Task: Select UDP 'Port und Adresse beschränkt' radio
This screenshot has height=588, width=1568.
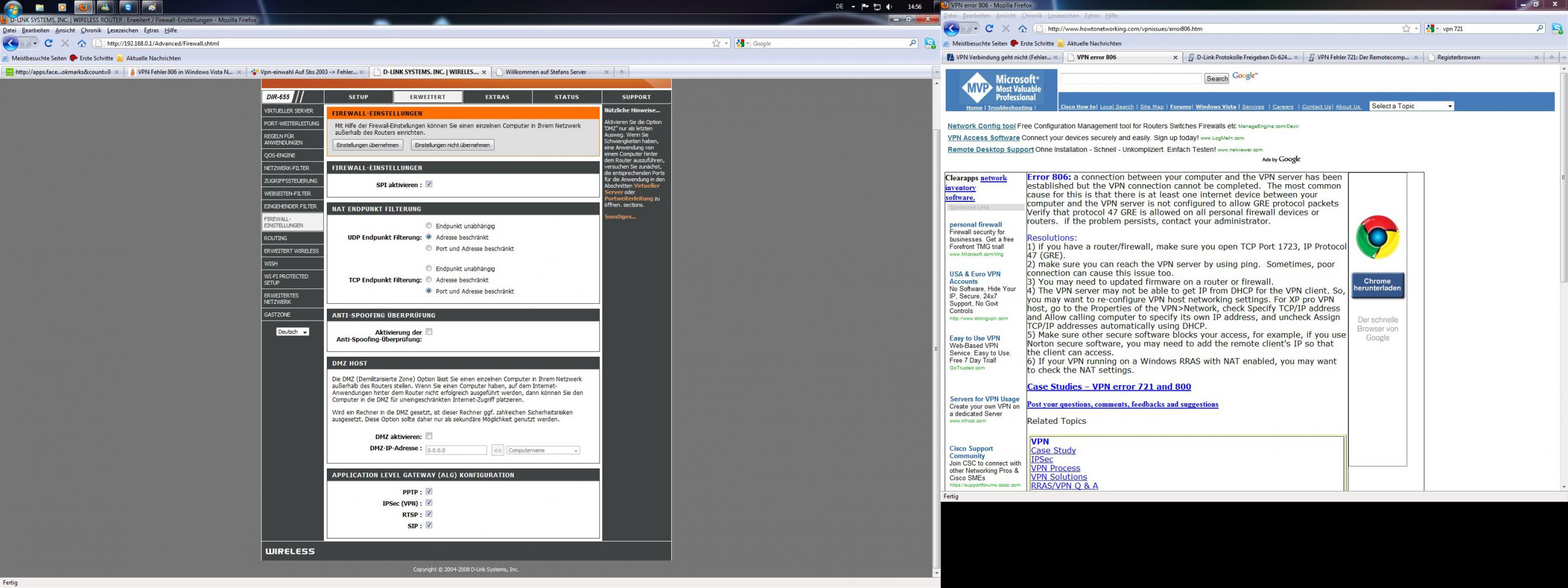Action: (x=429, y=248)
